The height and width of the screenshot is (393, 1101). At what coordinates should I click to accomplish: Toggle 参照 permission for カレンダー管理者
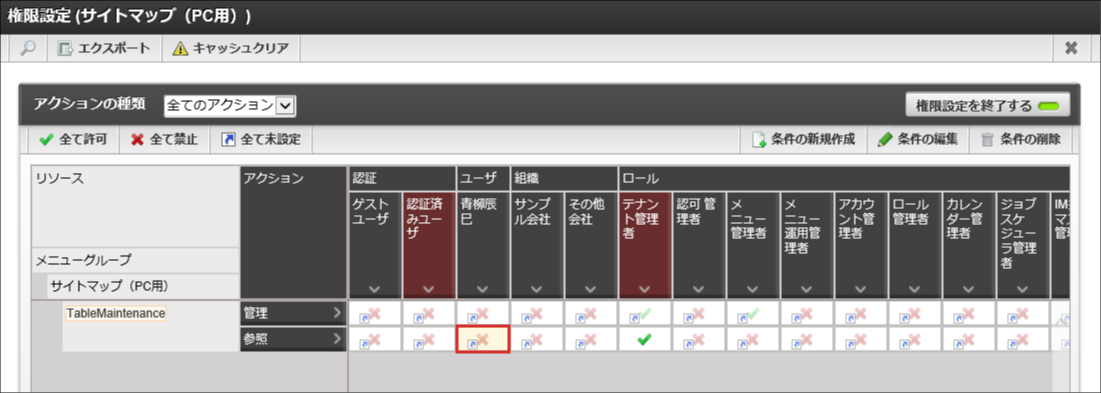tap(969, 340)
